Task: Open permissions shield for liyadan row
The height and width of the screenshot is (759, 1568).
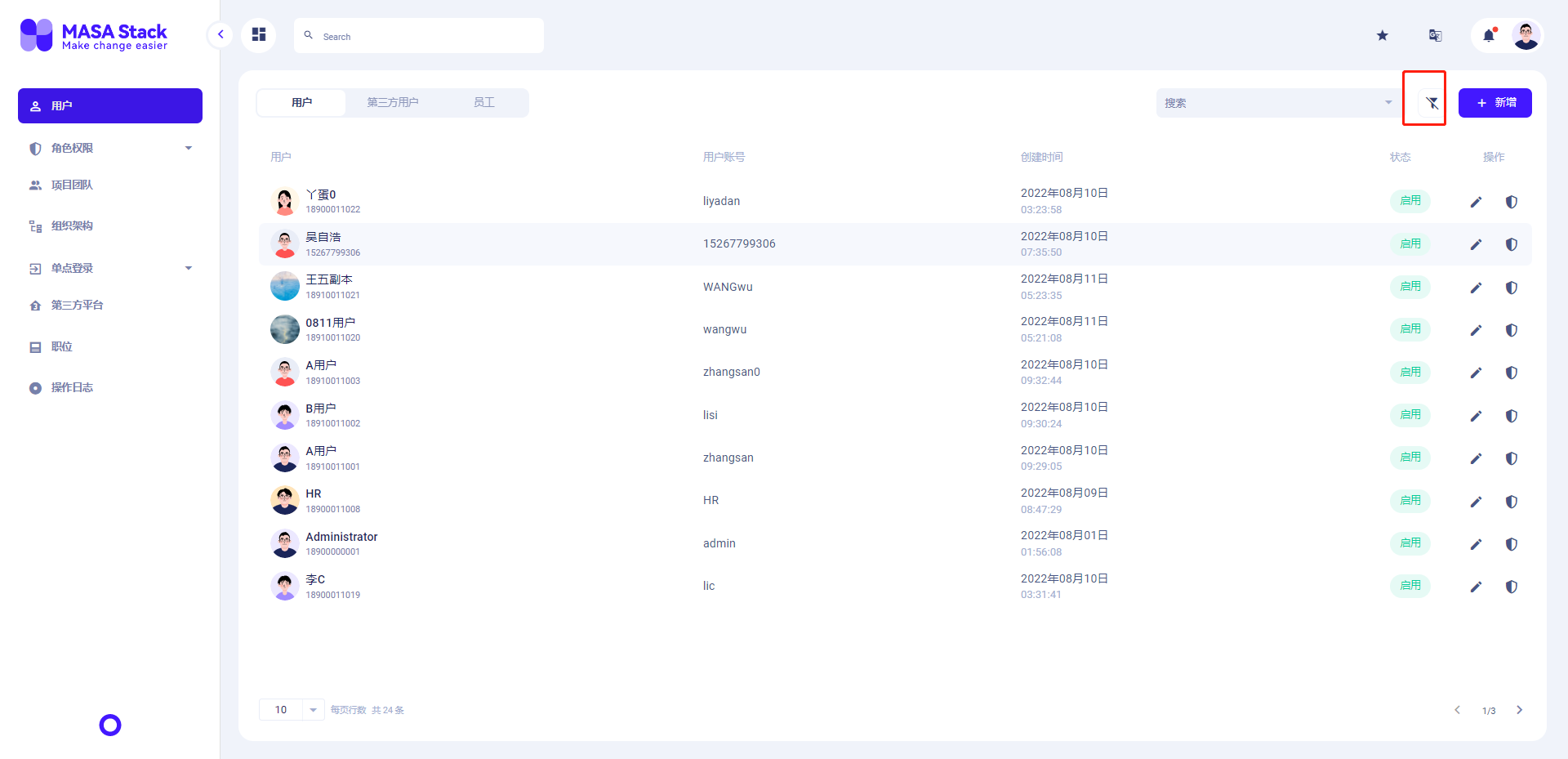Action: click(1512, 202)
